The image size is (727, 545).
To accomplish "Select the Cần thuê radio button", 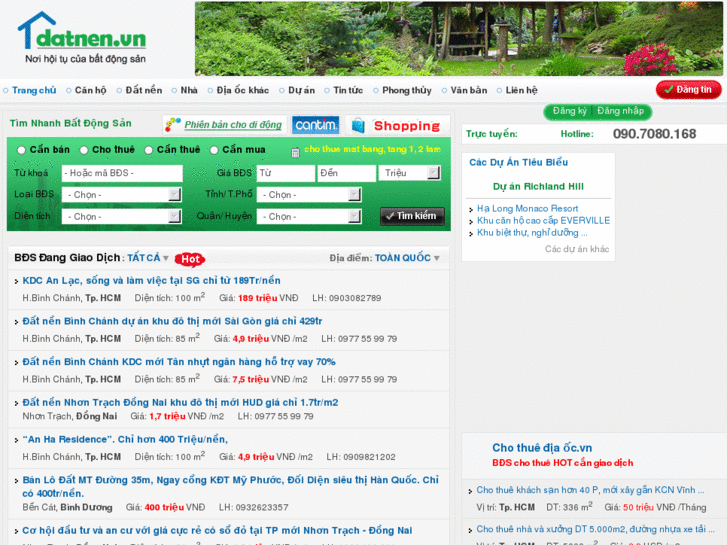I will tap(148, 150).
